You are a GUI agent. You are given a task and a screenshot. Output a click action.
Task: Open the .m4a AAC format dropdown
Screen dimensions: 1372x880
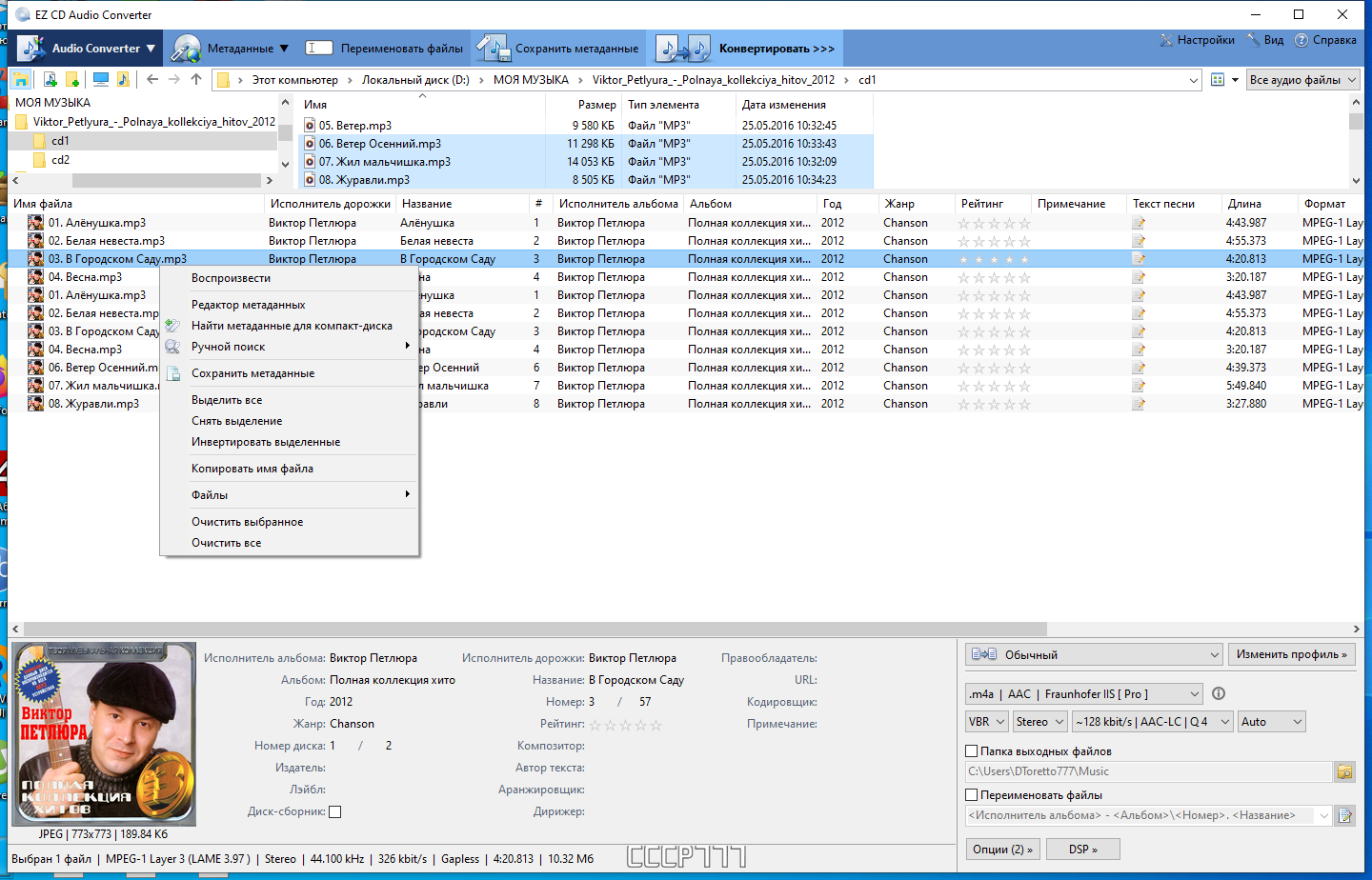tap(1084, 694)
